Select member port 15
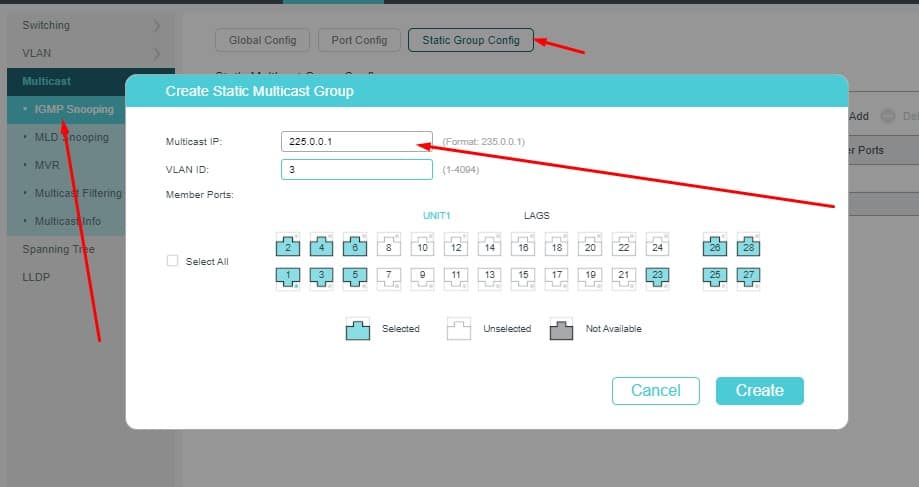 [523, 278]
